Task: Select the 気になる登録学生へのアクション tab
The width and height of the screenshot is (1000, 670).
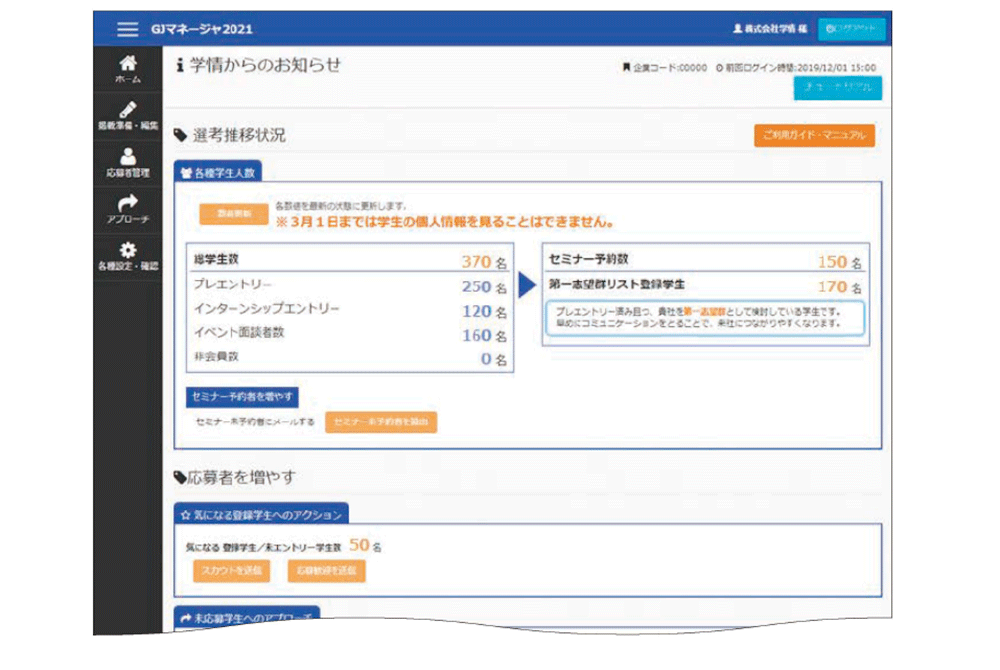Action: point(260,515)
